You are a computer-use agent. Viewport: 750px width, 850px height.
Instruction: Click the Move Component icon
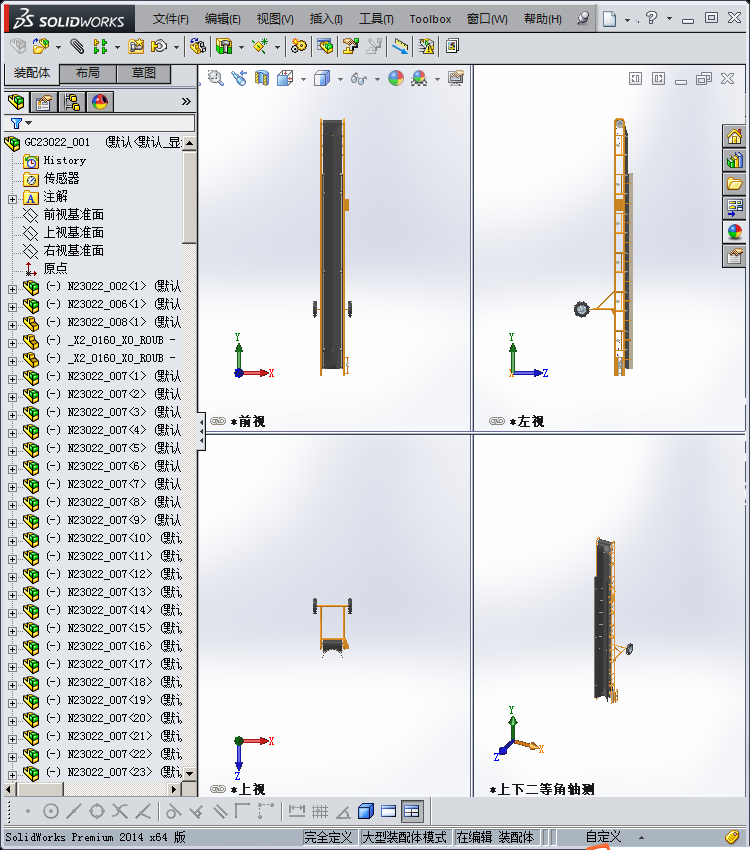click(159, 46)
